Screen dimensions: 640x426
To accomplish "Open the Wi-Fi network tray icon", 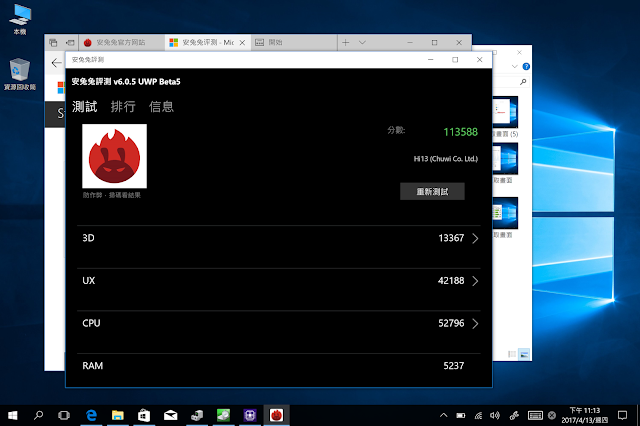I will click(x=478, y=415).
